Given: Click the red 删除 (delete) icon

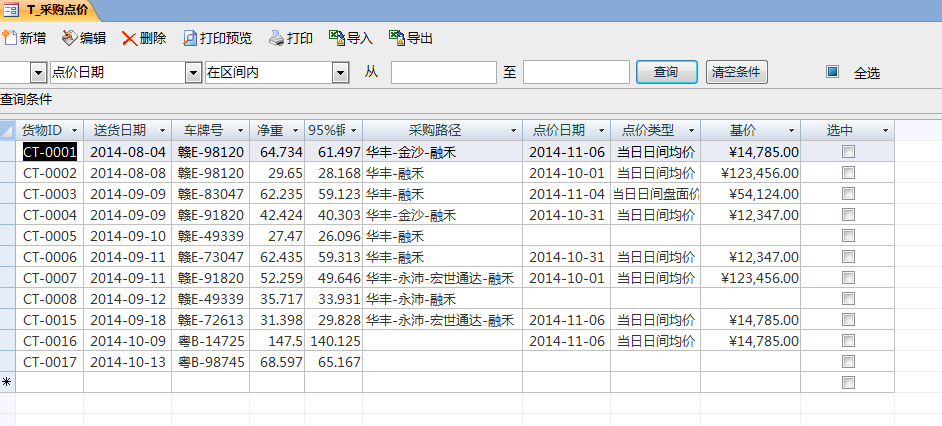Looking at the screenshot, I should point(129,39).
